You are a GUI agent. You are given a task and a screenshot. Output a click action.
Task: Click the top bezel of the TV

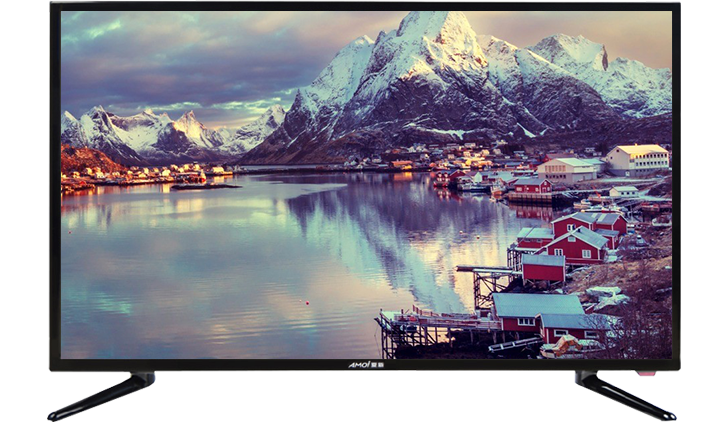point(364,7)
